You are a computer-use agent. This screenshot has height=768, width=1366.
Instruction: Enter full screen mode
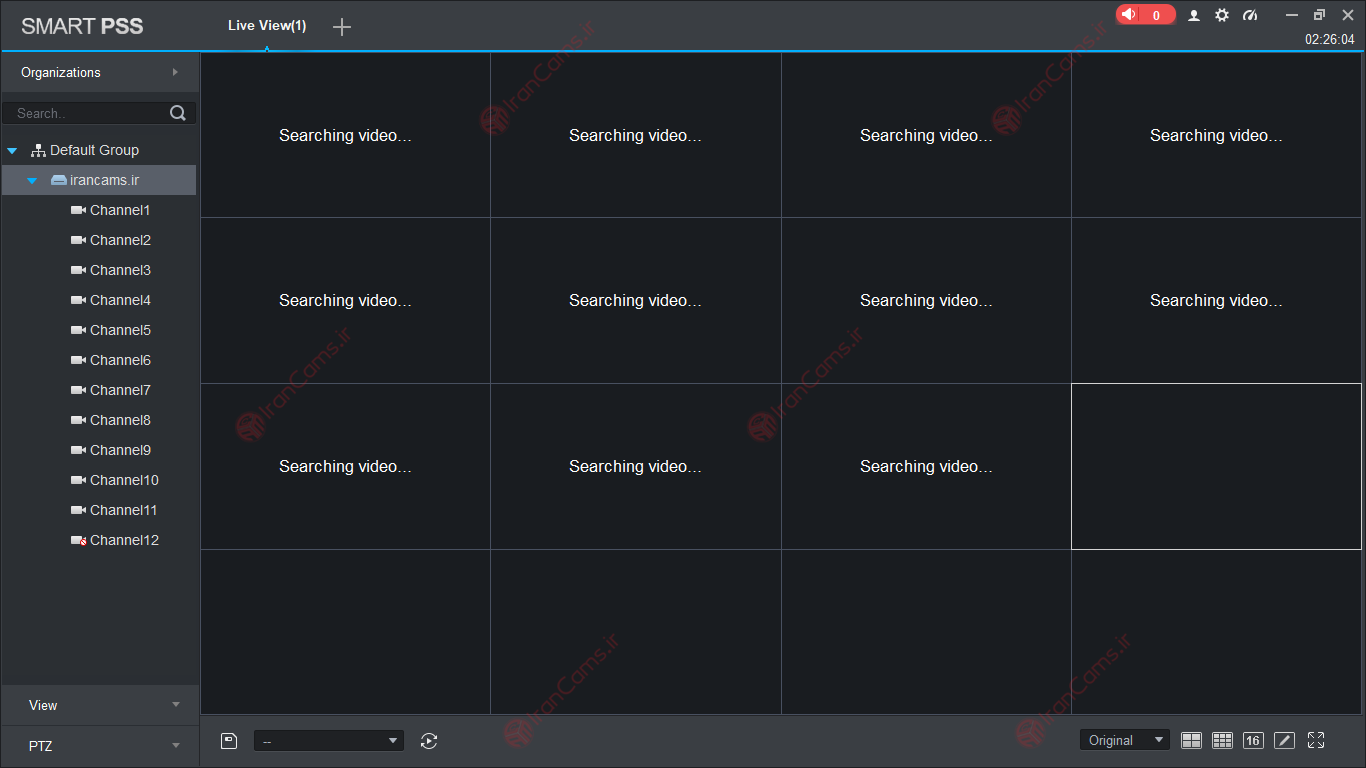click(x=1316, y=740)
